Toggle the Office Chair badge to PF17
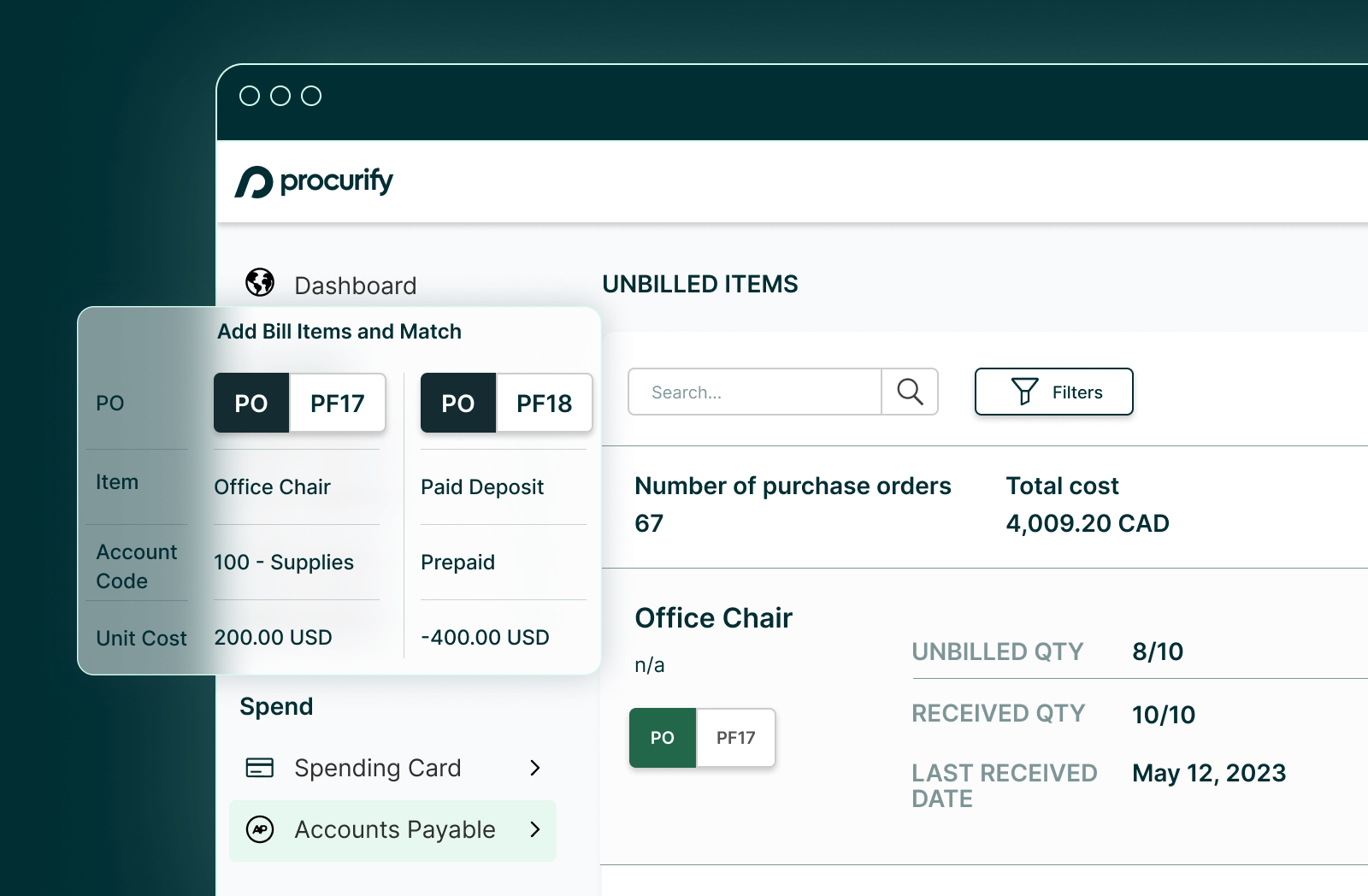The width and height of the screenshot is (1368, 896). coord(736,737)
